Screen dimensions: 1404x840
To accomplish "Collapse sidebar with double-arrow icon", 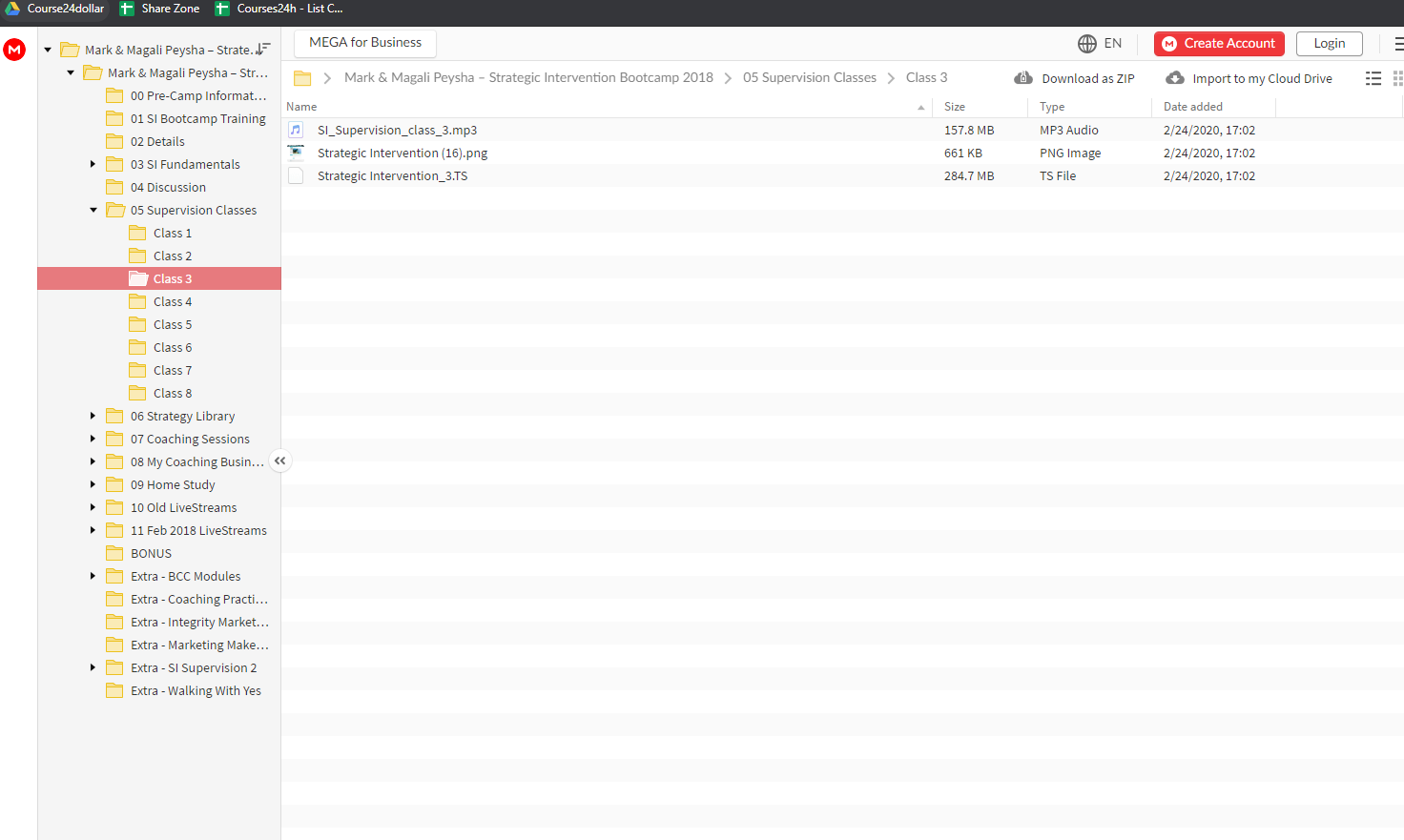I will pos(279,461).
